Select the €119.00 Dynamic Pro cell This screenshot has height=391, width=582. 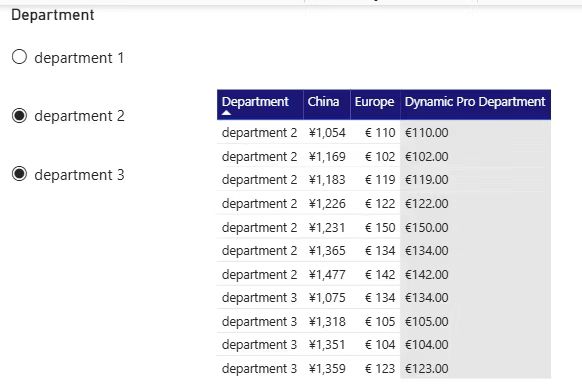[x=426, y=180]
